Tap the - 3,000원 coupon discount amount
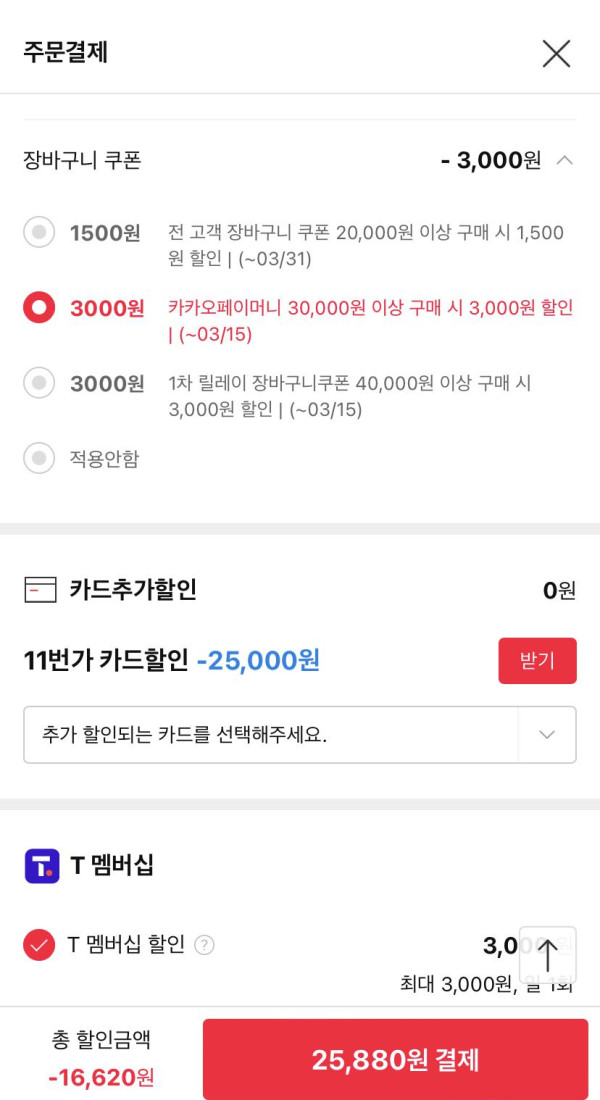Screen dimensions: 600x1100 point(490,160)
